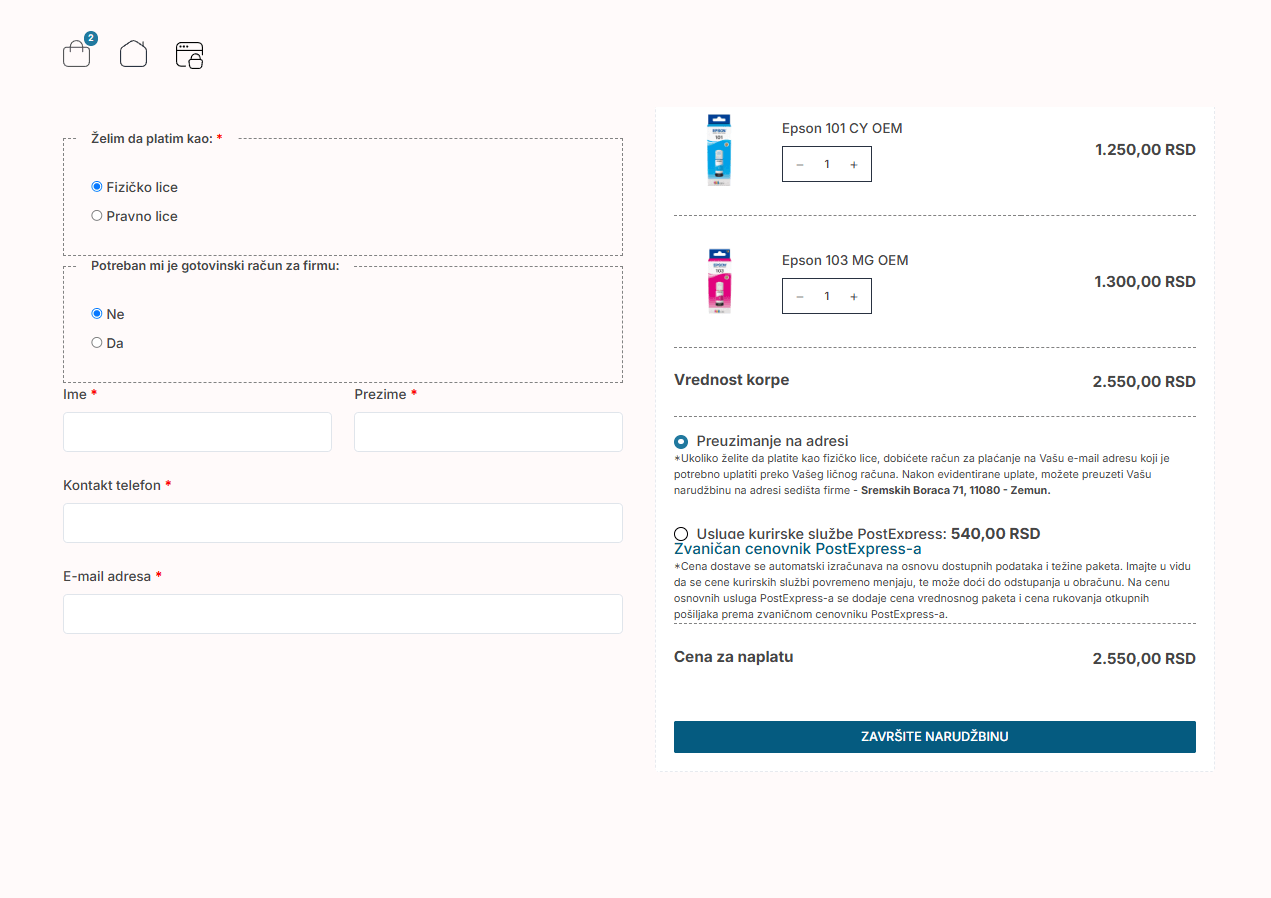Viewport: 1271px width, 898px height.
Task: Increase quantity of Epson 103 MG OEM
Action: click(853, 297)
